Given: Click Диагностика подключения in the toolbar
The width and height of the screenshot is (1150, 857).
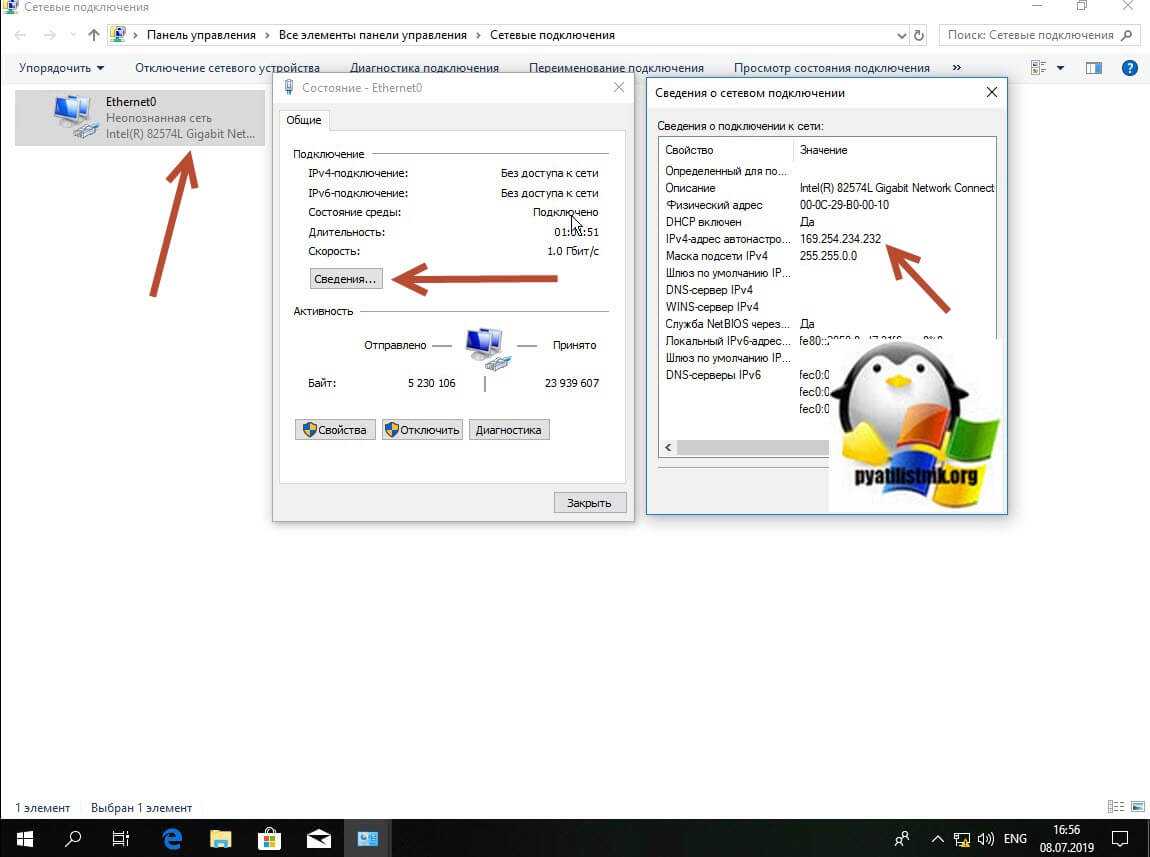Looking at the screenshot, I should [424, 68].
